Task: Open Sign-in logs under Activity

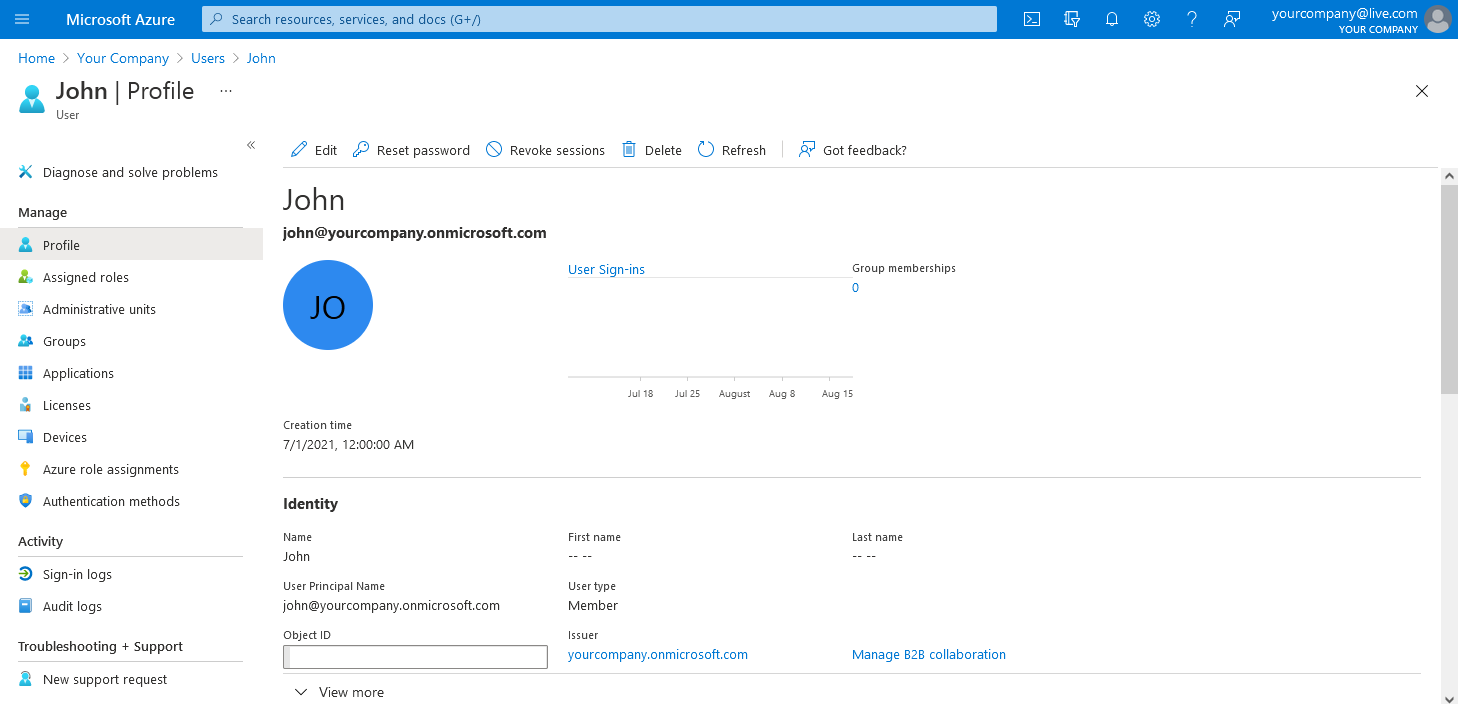Action: (x=77, y=573)
